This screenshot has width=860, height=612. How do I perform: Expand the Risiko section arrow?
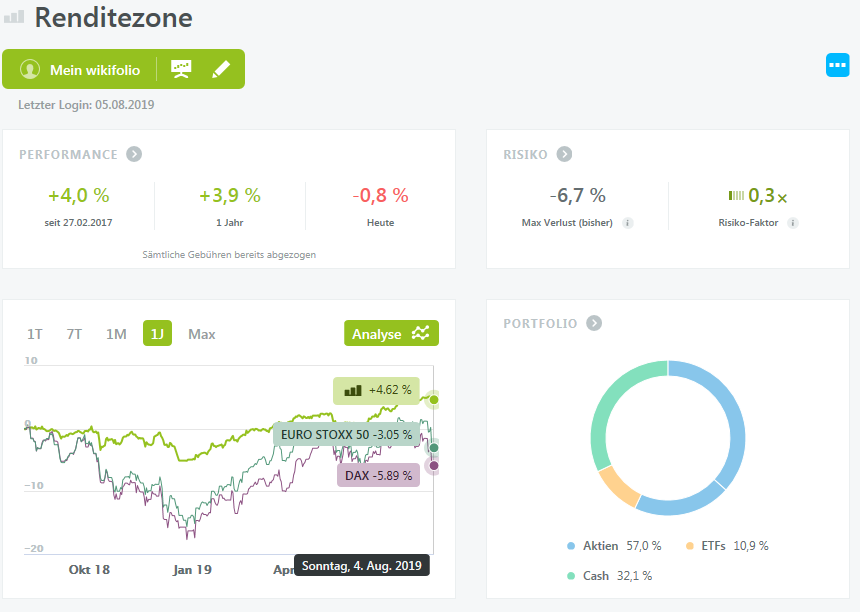point(564,154)
